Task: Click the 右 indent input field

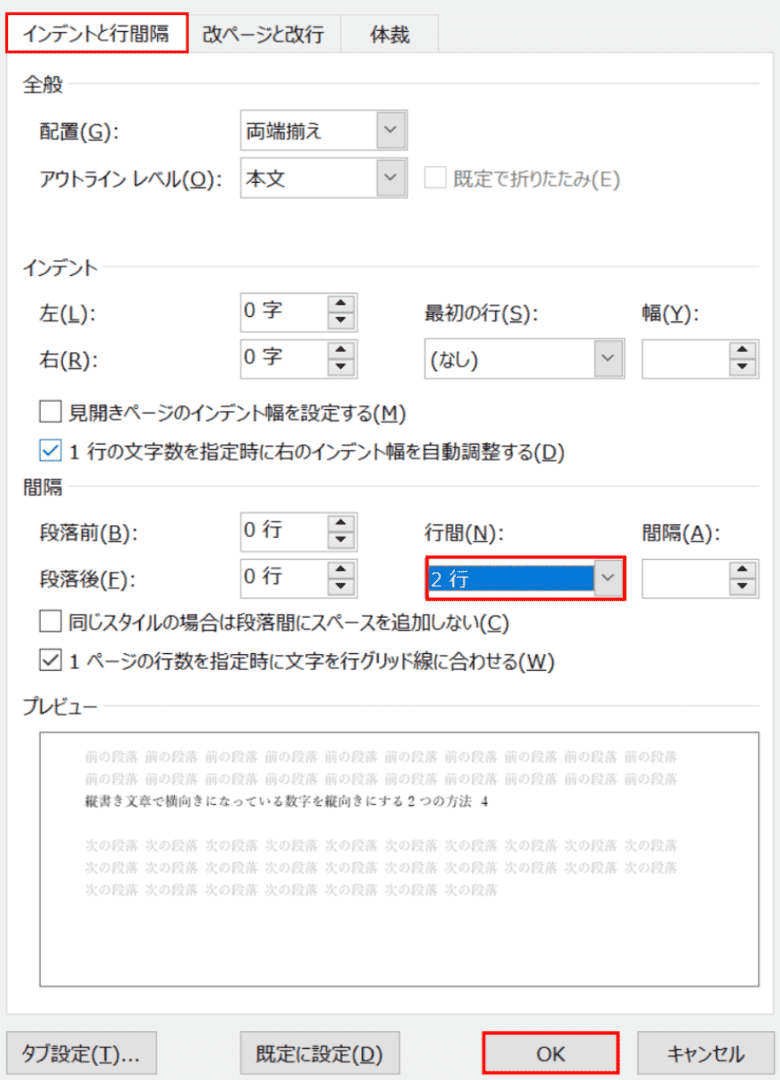Action: (x=284, y=358)
